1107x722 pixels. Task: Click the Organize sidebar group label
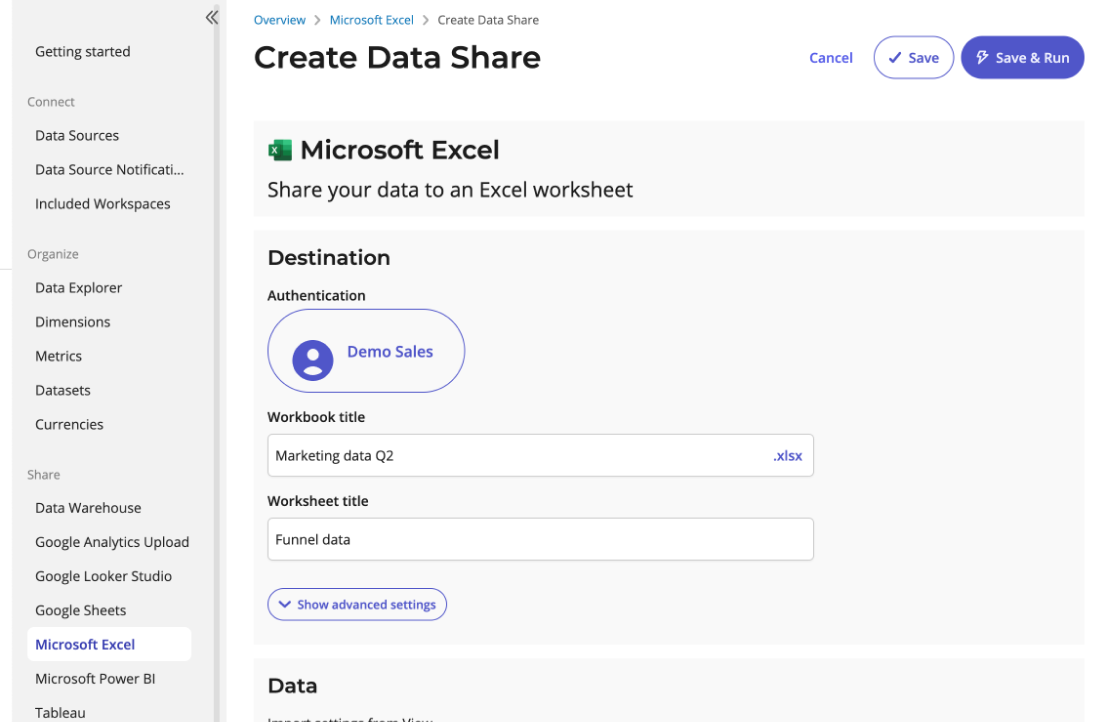(x=53, y=254)
